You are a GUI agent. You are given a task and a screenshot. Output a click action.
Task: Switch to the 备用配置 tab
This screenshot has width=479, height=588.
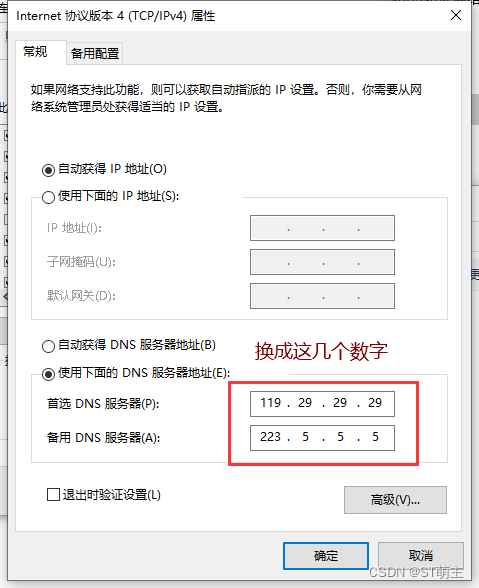pyautogui.click(x=95, y=53)
